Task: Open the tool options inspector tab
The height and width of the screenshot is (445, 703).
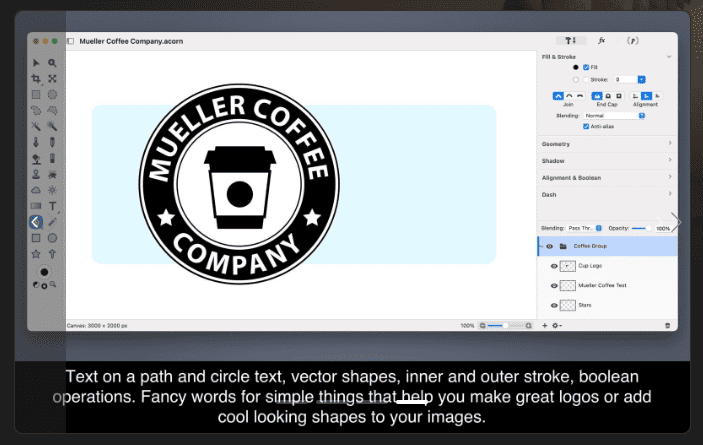Action: [570, 41]
